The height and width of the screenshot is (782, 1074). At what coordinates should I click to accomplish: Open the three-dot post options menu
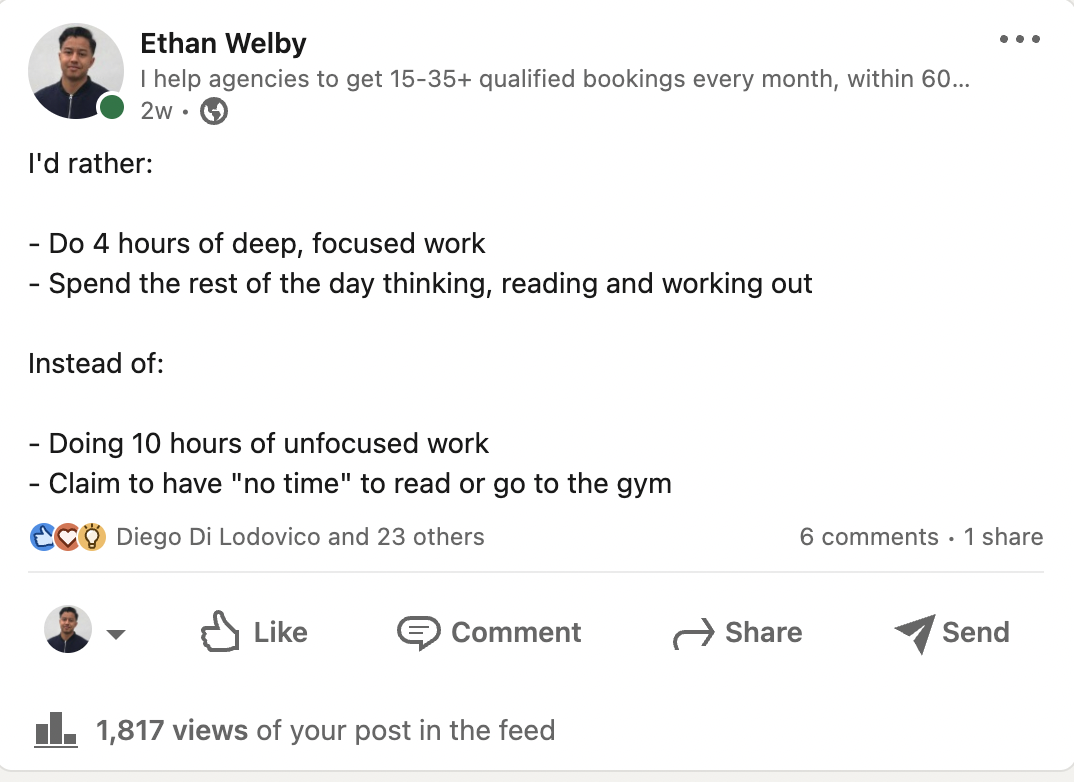[1020, 40]
